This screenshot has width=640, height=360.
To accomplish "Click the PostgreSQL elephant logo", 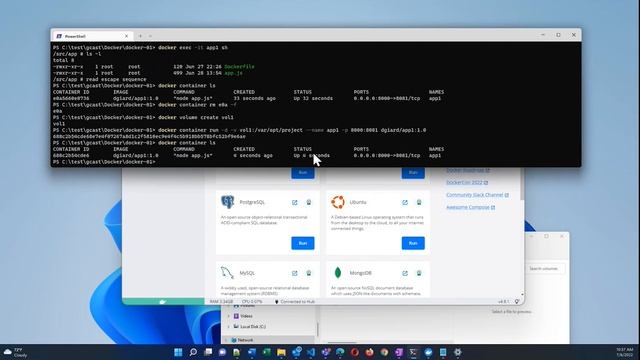I will (x=227, y=202).
